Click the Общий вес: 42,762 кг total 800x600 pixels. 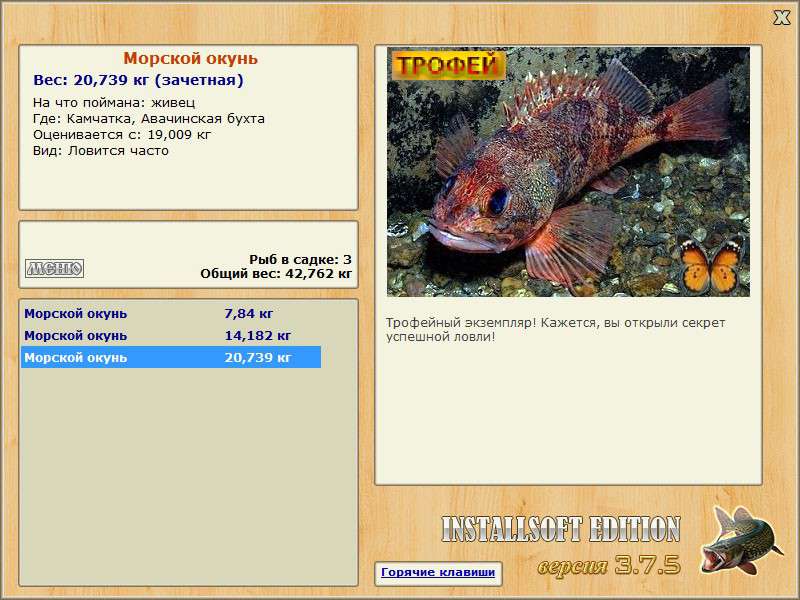tap(276, 273)
